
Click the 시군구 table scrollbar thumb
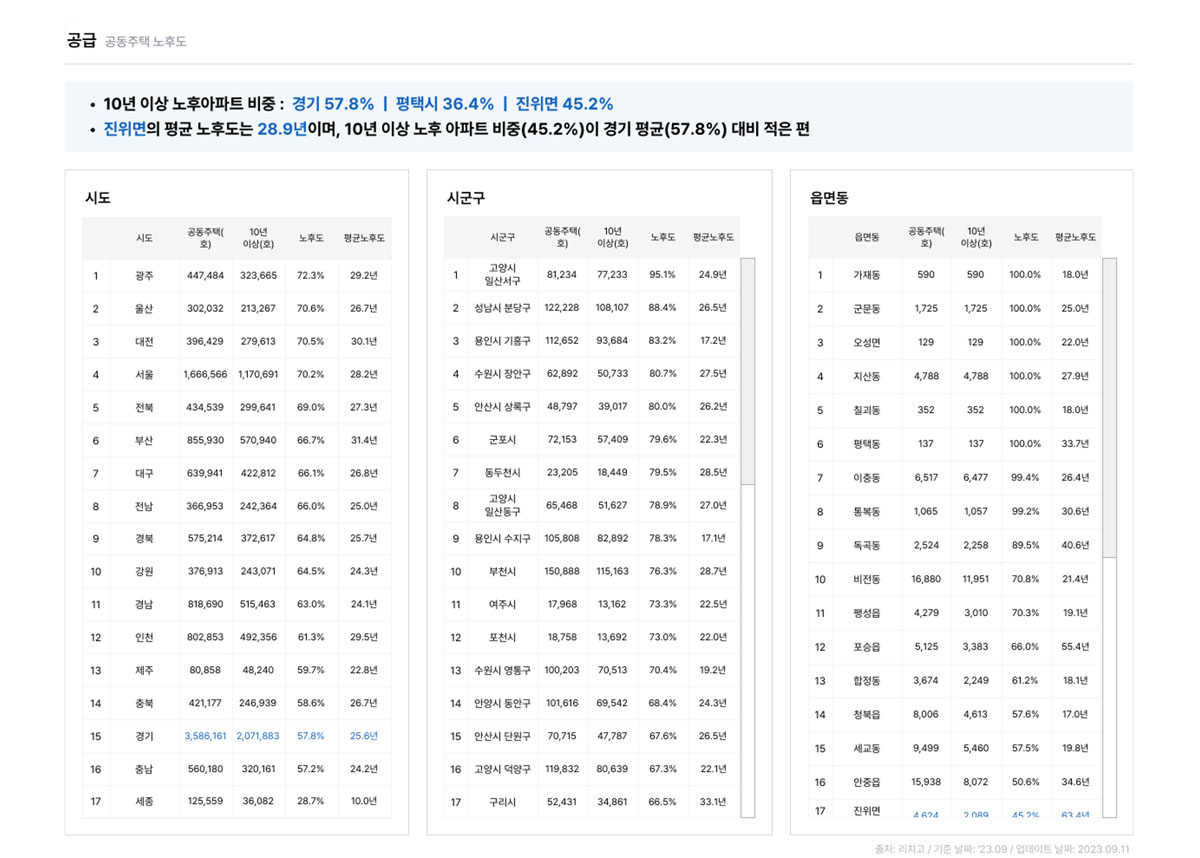(x=748, y=371)
